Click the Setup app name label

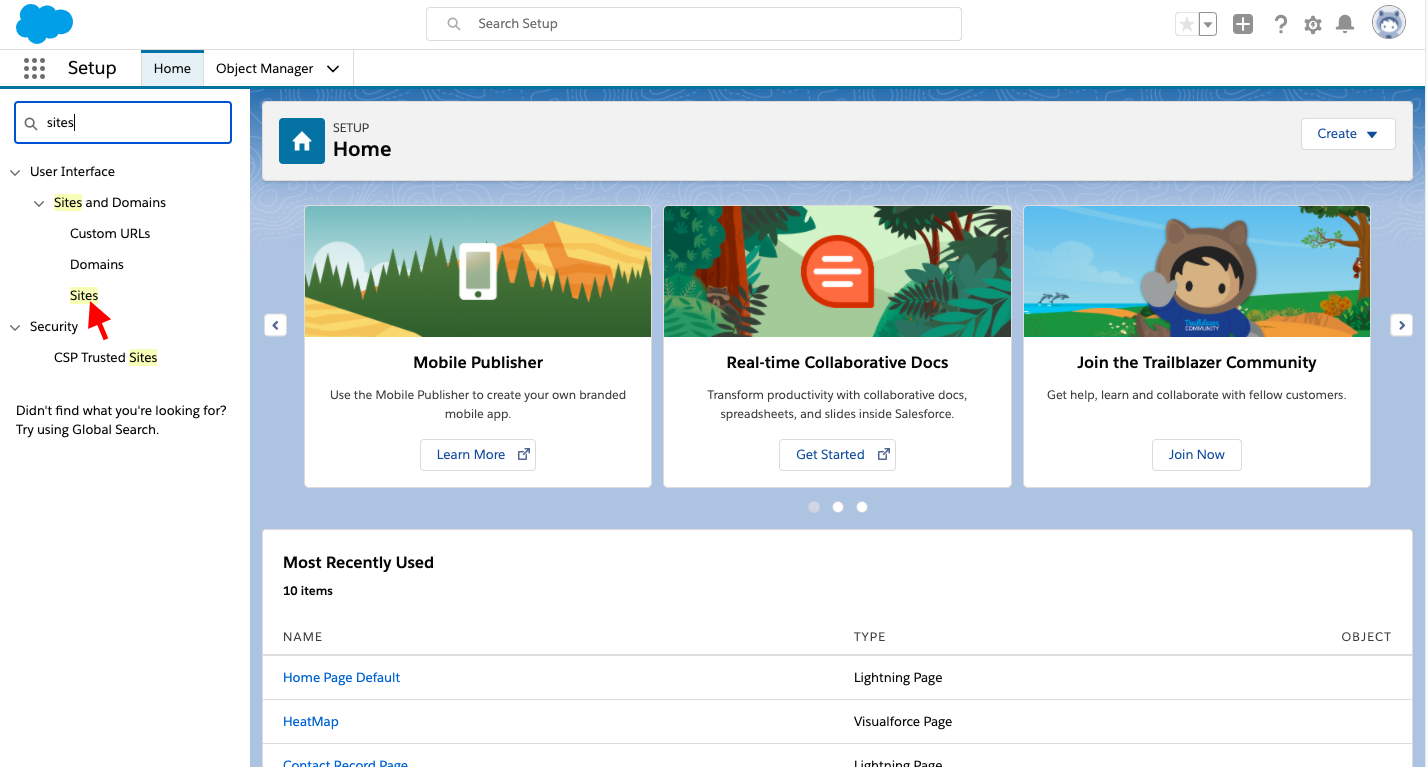pyautogui.click(x=92, y=68)
